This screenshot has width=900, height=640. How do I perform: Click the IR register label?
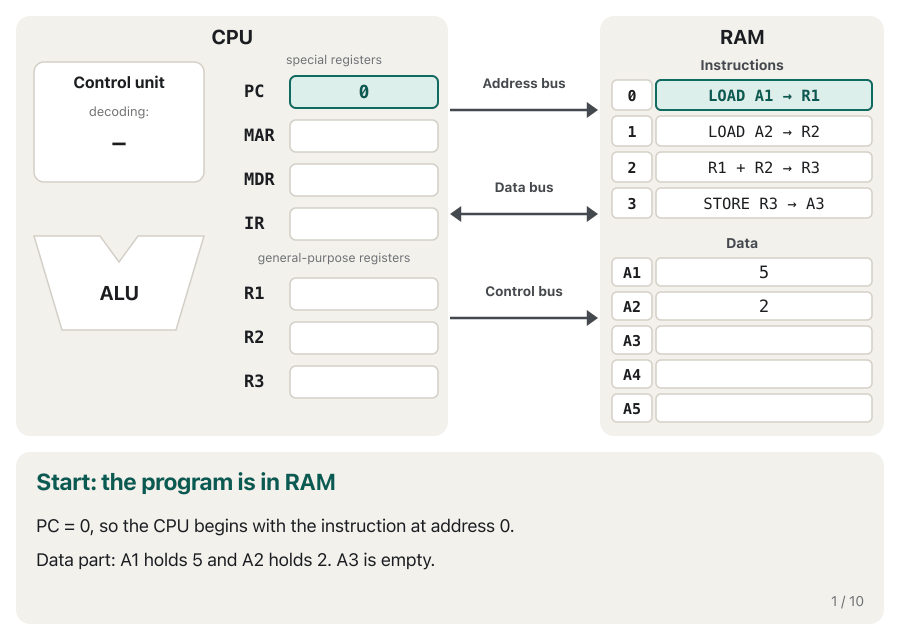254,223
